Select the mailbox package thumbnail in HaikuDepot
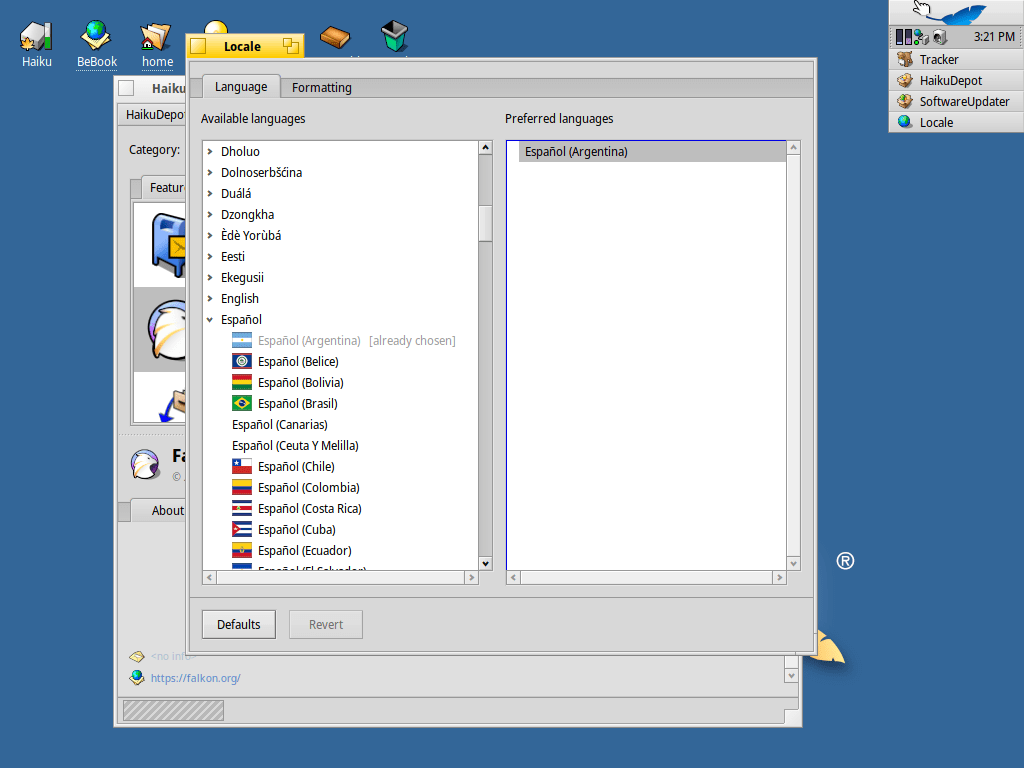Screen dimensions: 1024x768 (x=168, y=245)
